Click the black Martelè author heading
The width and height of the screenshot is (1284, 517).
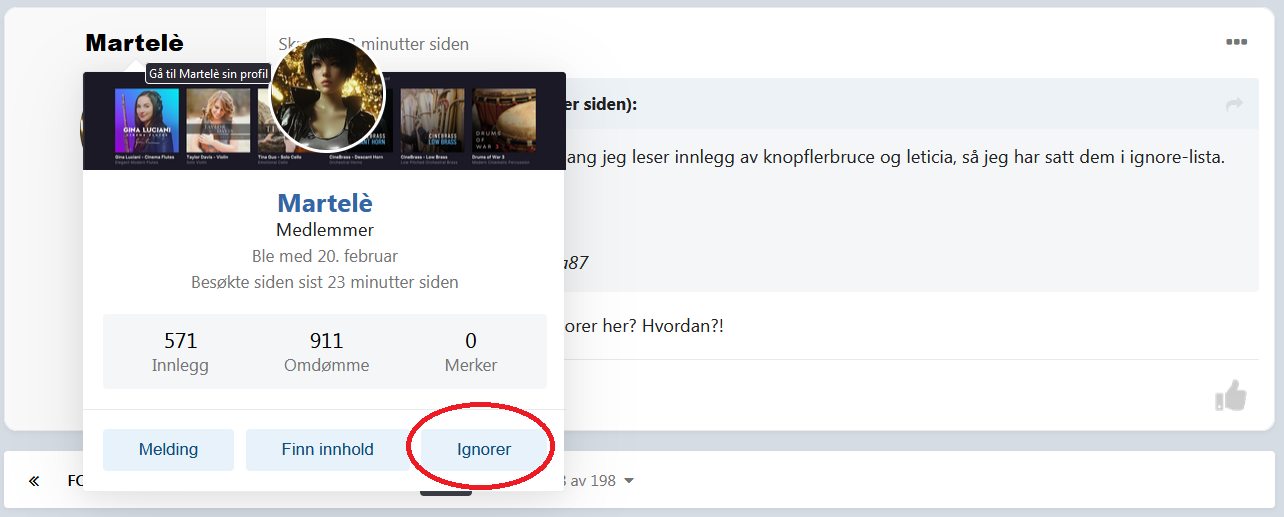pyautogui.click(x=134, y=43)
